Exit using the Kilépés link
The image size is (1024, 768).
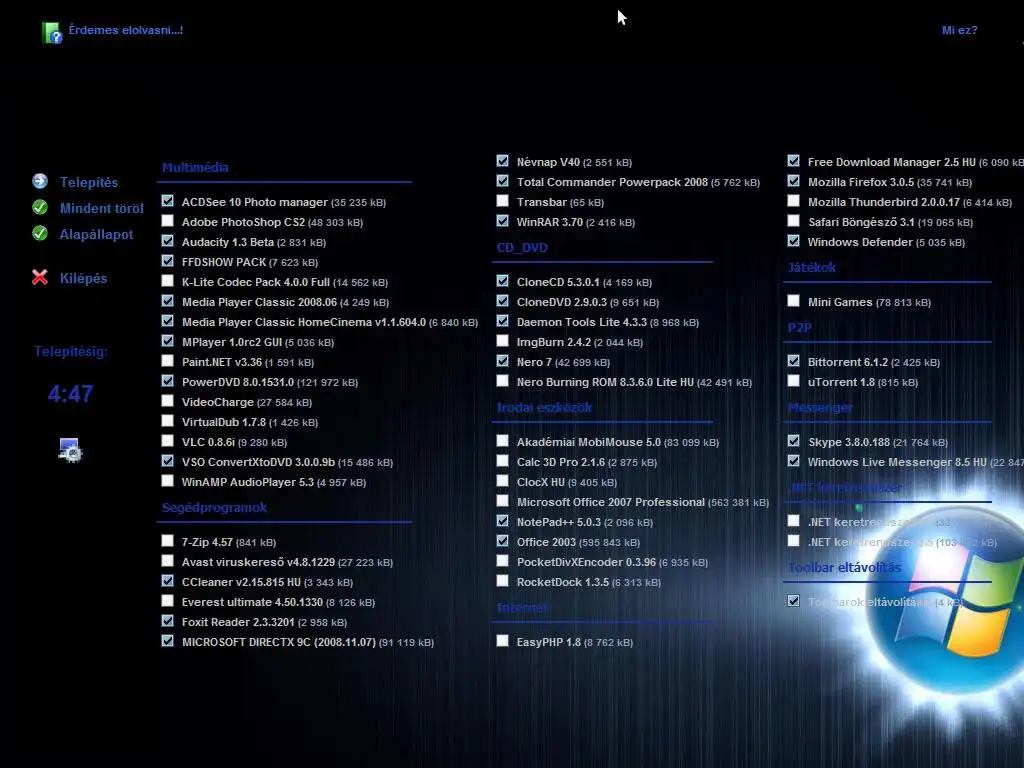tap(83, 278)
